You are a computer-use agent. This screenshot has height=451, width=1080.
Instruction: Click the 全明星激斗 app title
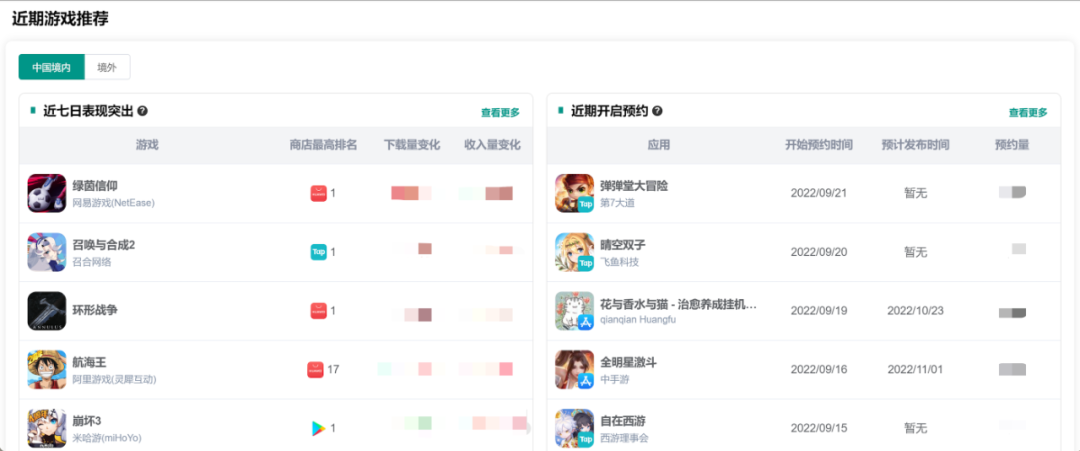coord(628,362)
